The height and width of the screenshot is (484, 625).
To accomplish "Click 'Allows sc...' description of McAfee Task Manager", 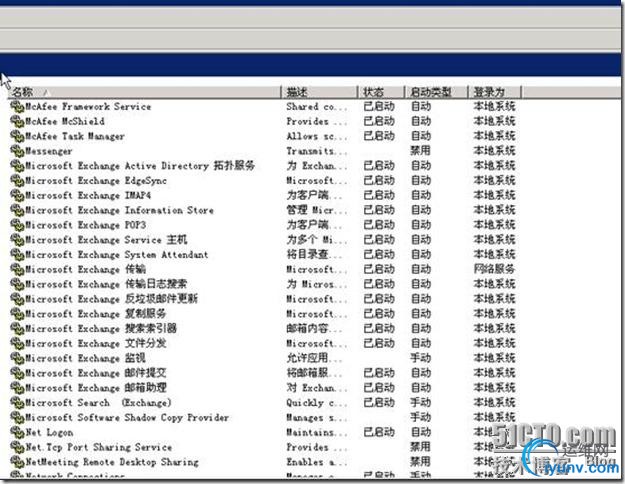I will coord(317,136).
